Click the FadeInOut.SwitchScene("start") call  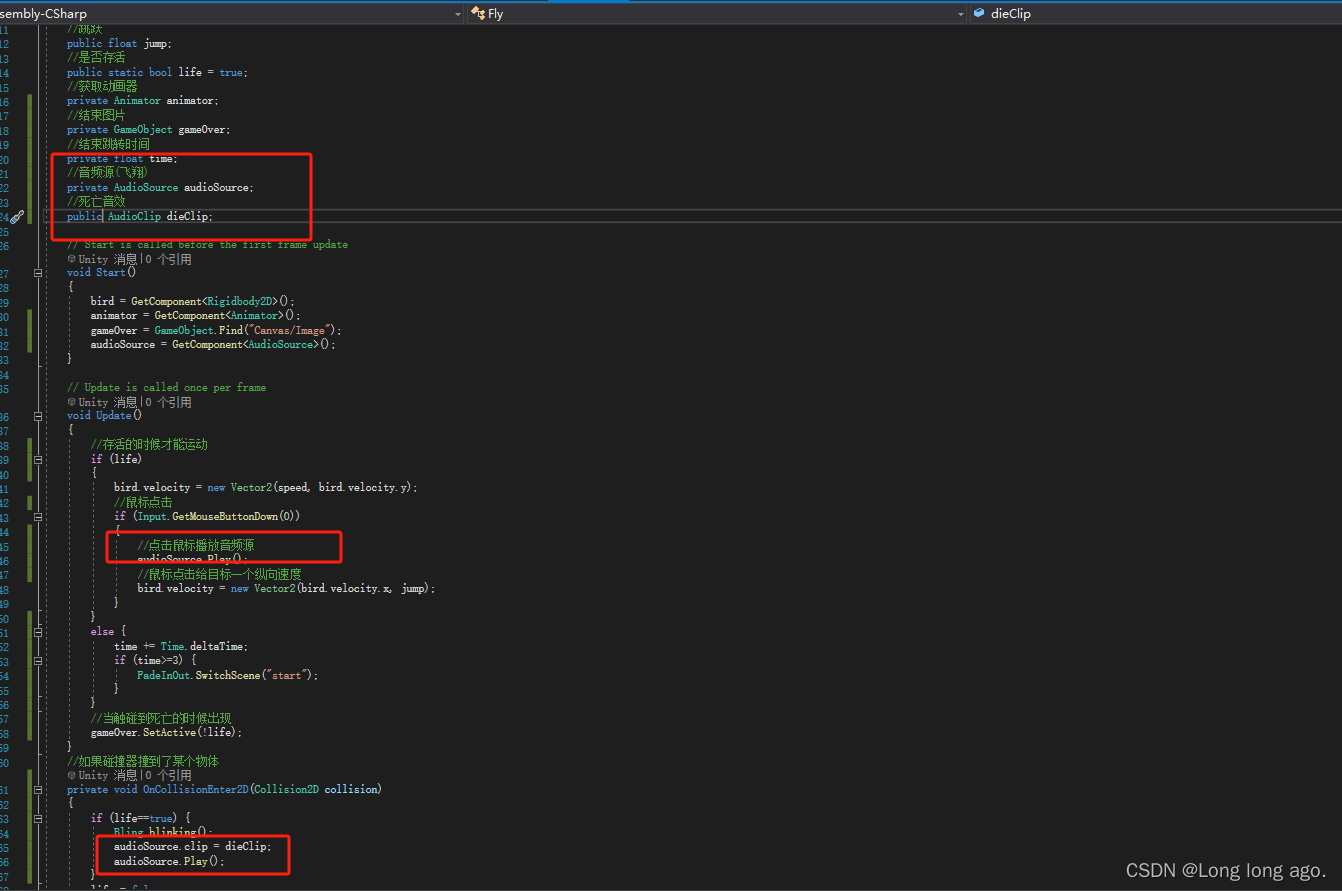228,675
